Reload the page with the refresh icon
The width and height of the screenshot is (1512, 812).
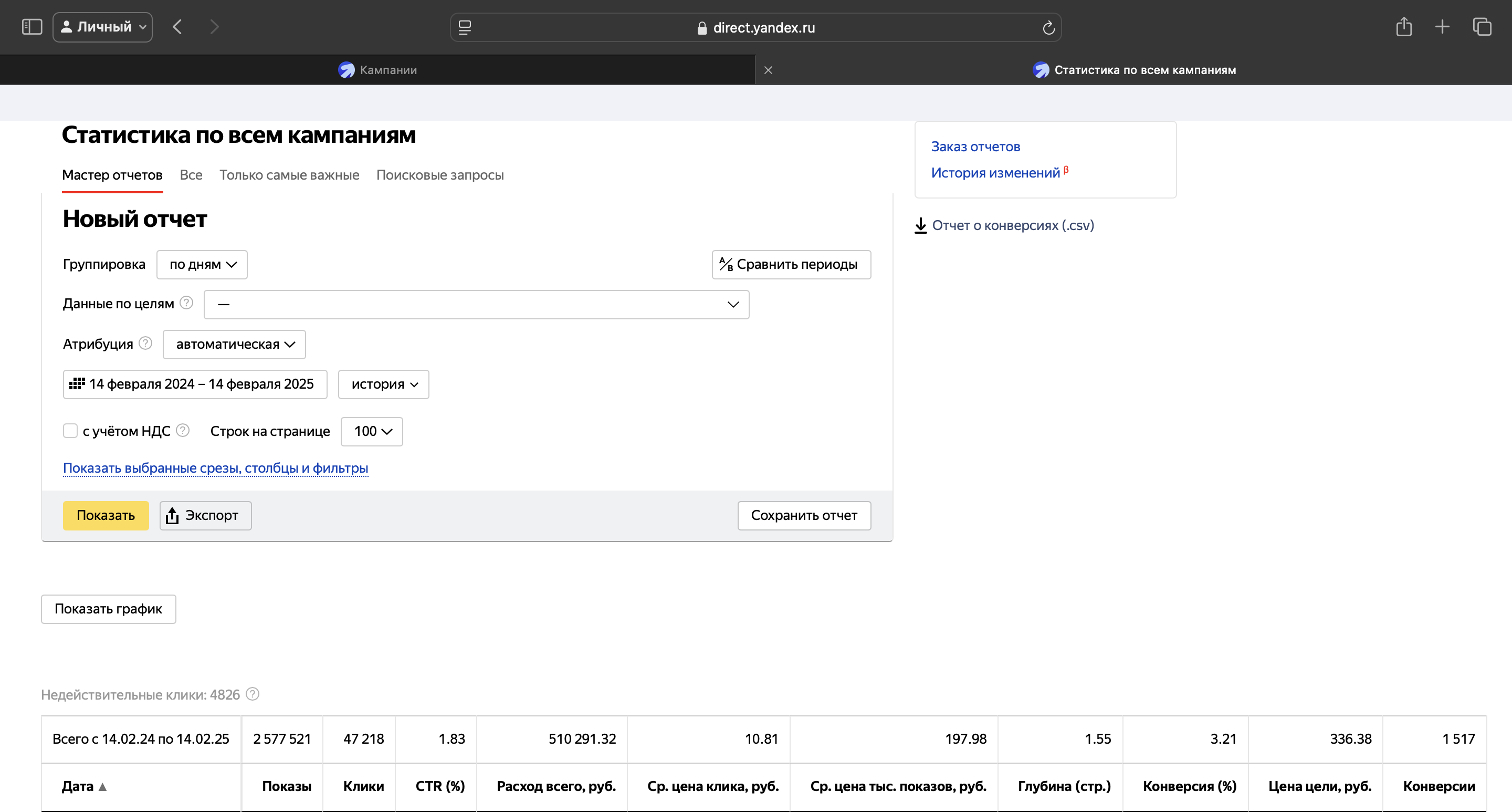(x=1048, y=27)
